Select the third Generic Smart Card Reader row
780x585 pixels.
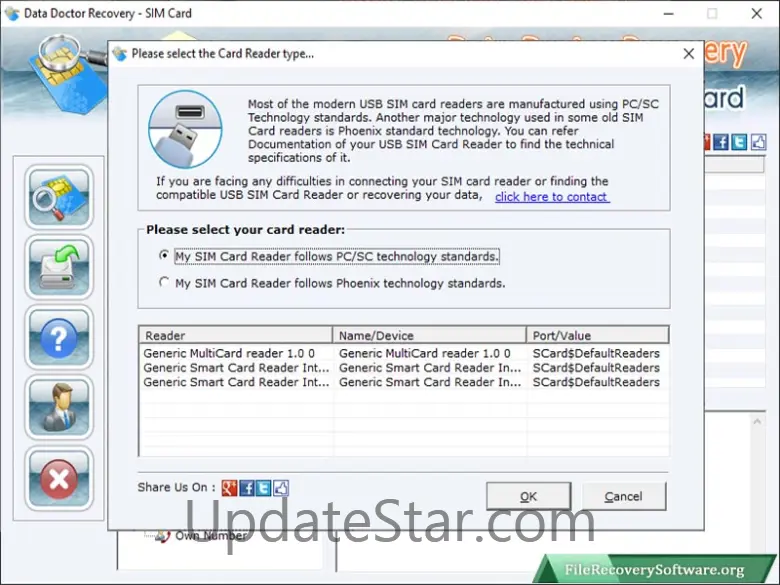pos(403,382)
